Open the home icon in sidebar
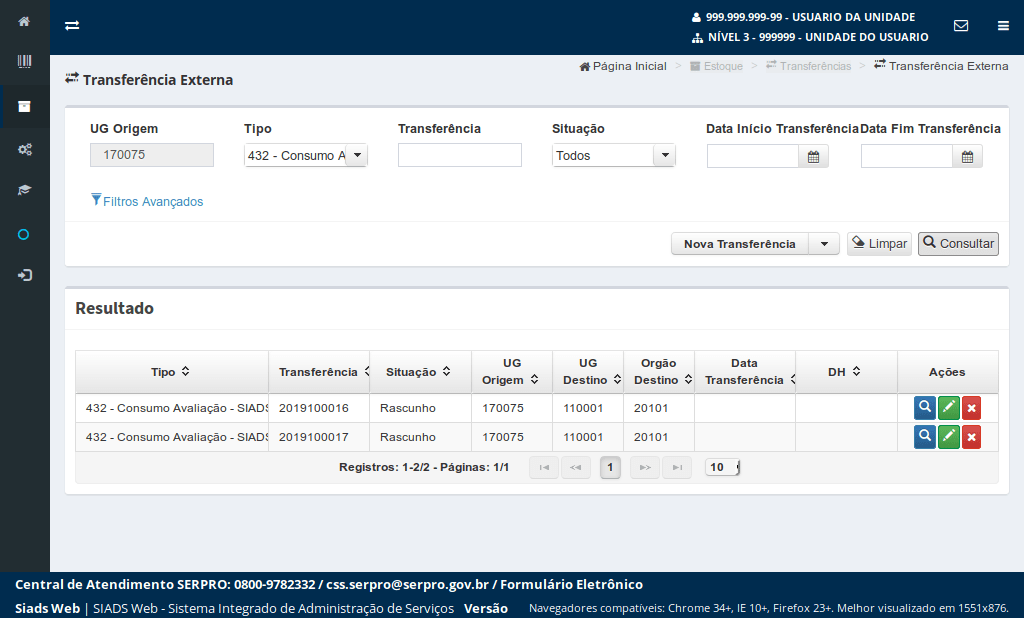 point(24,22)
